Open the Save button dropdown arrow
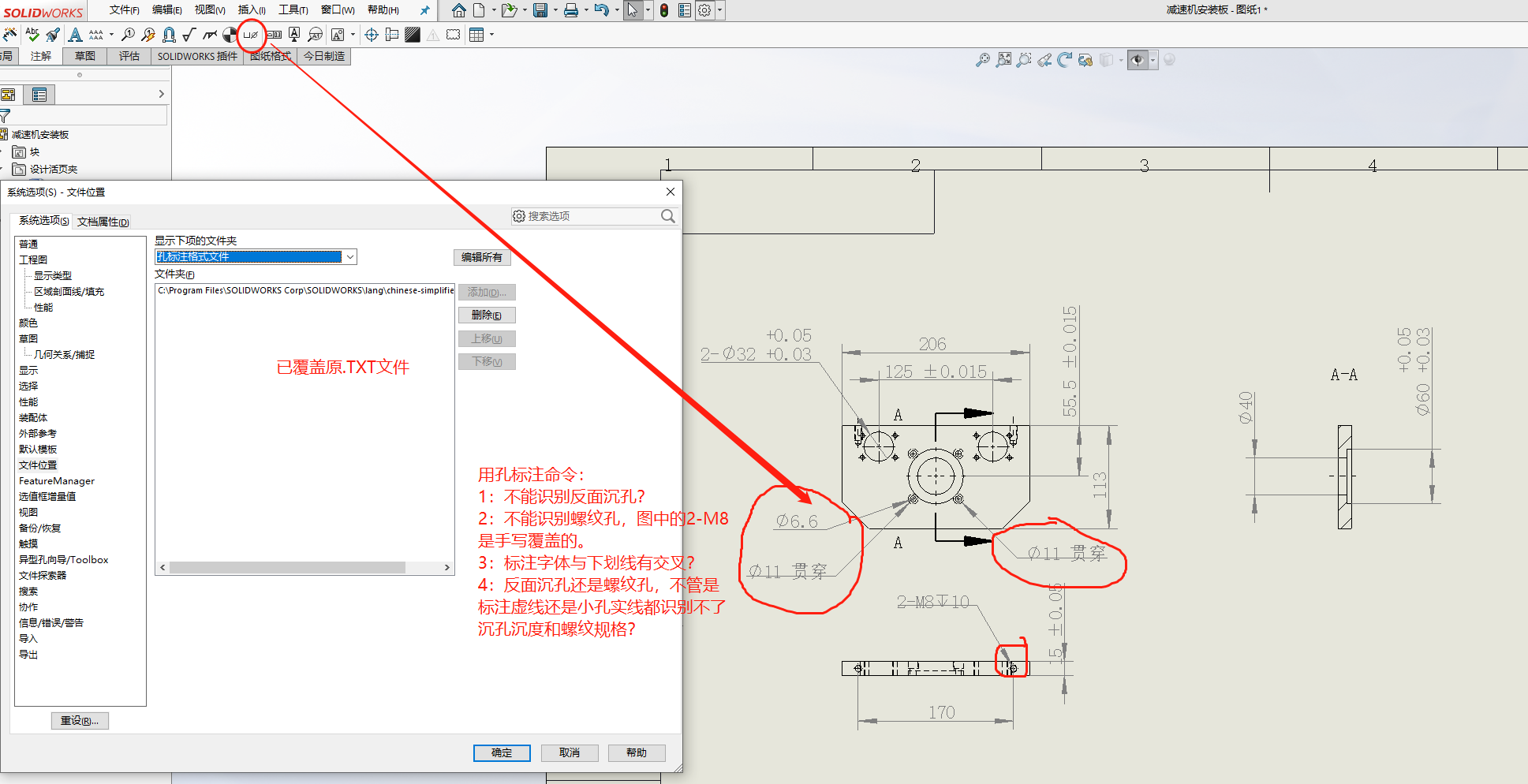The height and width of the screenshot is (784, 1528). pos(555,10)
